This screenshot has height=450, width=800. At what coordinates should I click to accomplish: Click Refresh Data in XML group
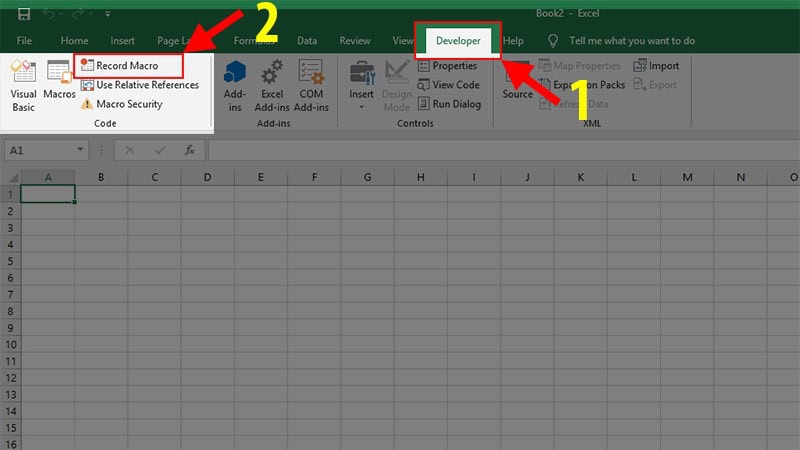(574, 104)
